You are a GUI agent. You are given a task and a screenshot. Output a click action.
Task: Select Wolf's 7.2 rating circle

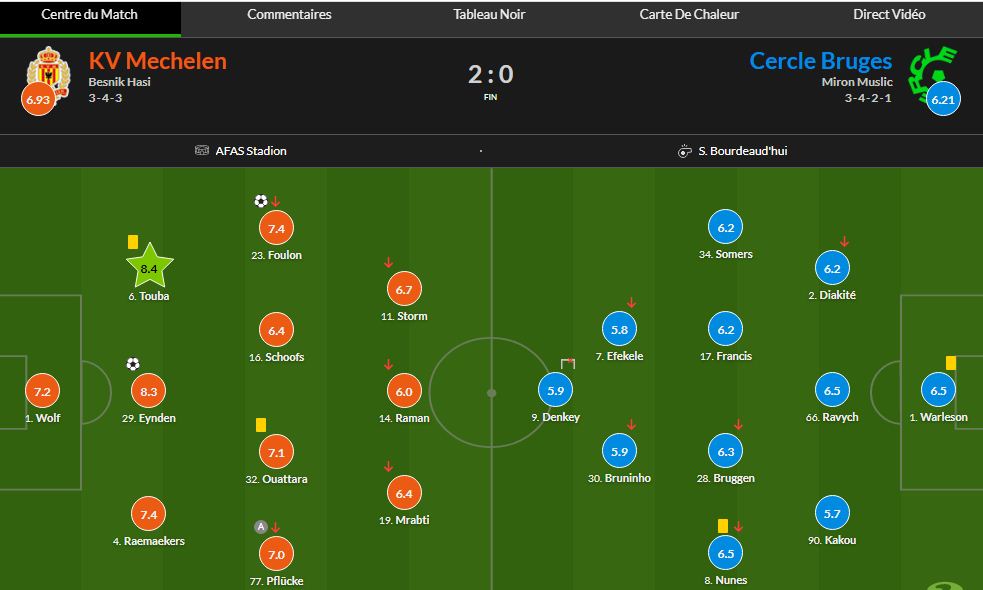tap(42, 392)
